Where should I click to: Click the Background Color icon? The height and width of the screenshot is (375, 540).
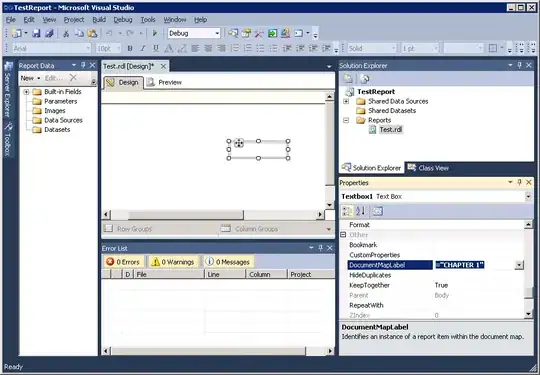(182, 49)
